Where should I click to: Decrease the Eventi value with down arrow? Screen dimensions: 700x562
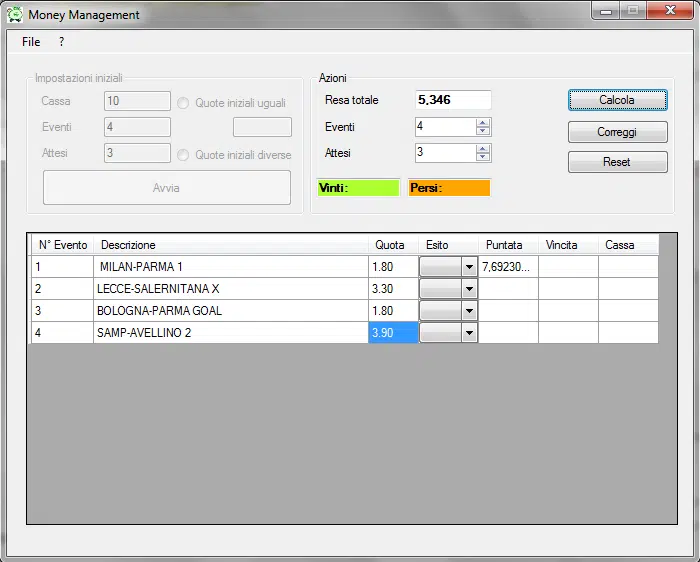(x=483, y=131)
